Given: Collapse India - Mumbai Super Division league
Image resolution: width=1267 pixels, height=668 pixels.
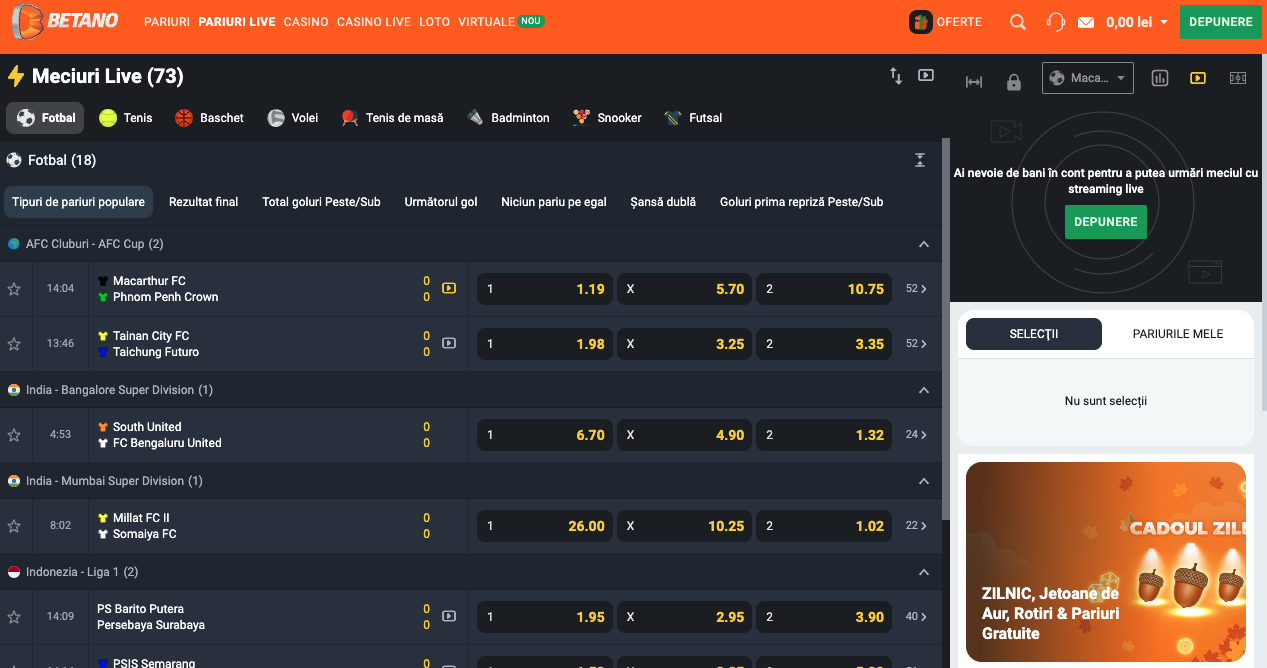Looking at the screenshot, I should [x=924, y=481].
